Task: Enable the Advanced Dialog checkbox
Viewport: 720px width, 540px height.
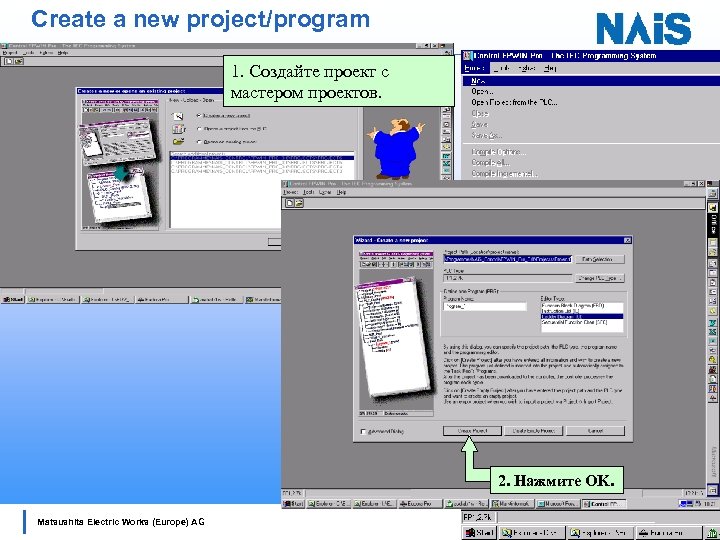Action: point(363,432)
